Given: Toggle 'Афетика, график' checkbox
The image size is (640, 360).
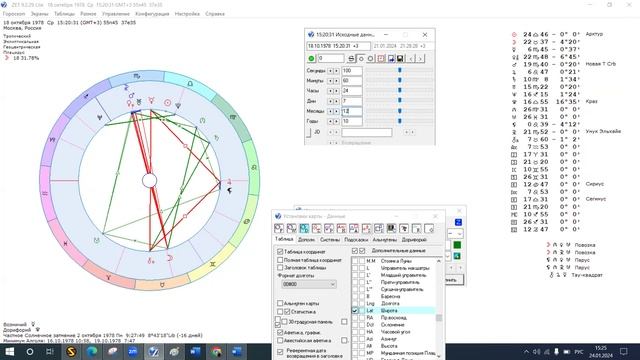Looking at the screenshot, I should (x=280, y=332).
